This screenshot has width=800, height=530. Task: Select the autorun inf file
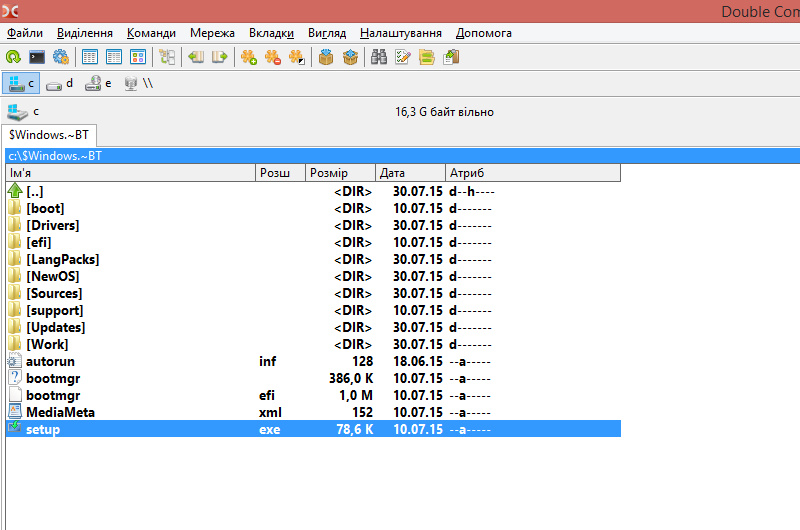pyautogui.click(x=313, y=361)
